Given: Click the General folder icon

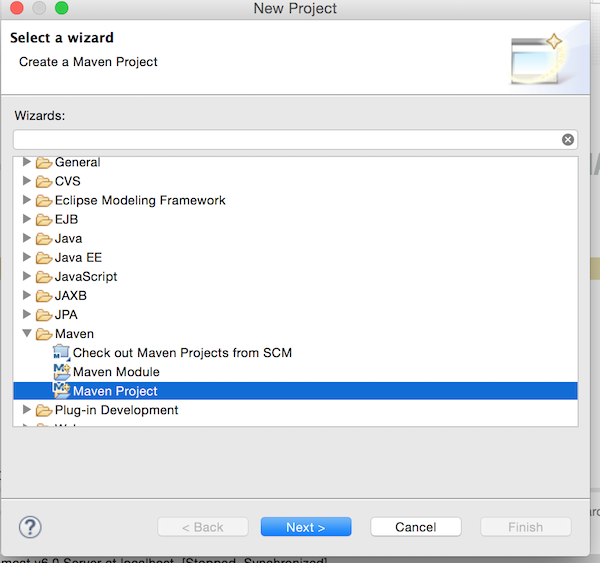Looking at the screenshot, I should tap(44, 163).
